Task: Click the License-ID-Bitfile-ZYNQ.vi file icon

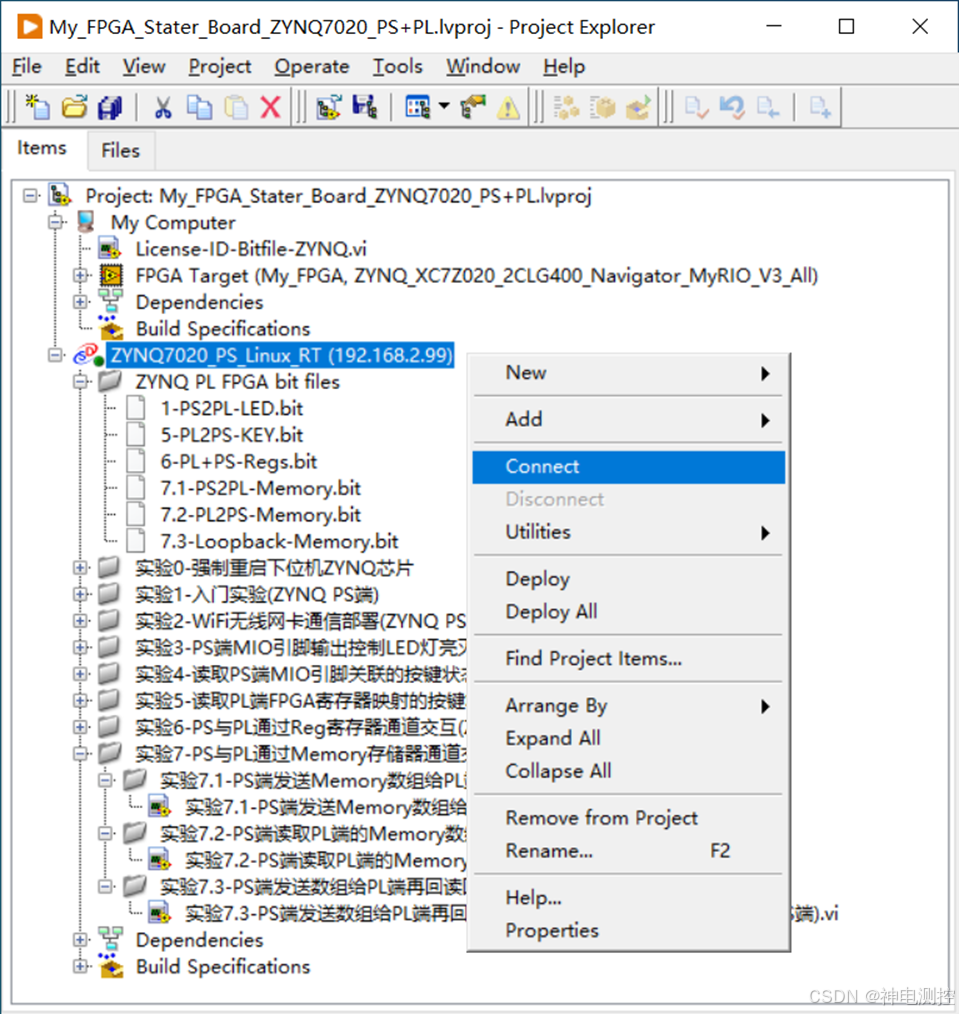Action: (110, 249)
